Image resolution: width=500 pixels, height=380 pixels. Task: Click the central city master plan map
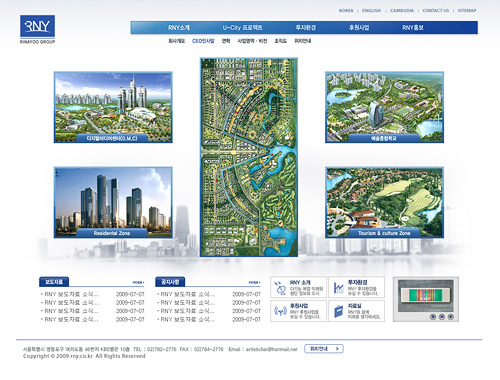[x=249, y=157]
